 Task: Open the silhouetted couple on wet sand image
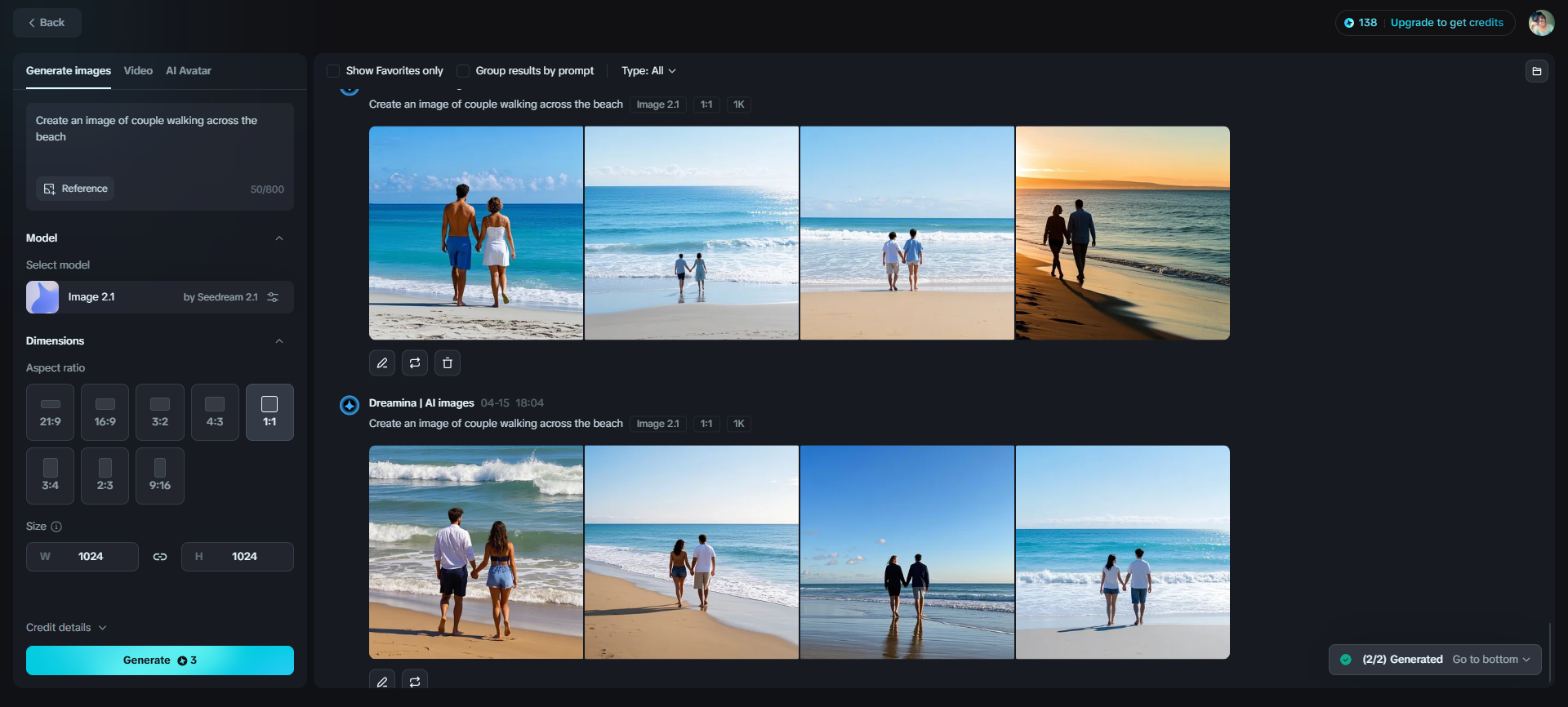click(907, 552)
